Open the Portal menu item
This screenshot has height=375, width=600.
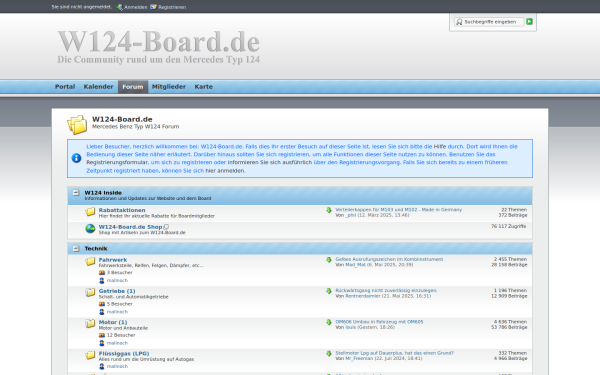[65, 87]
